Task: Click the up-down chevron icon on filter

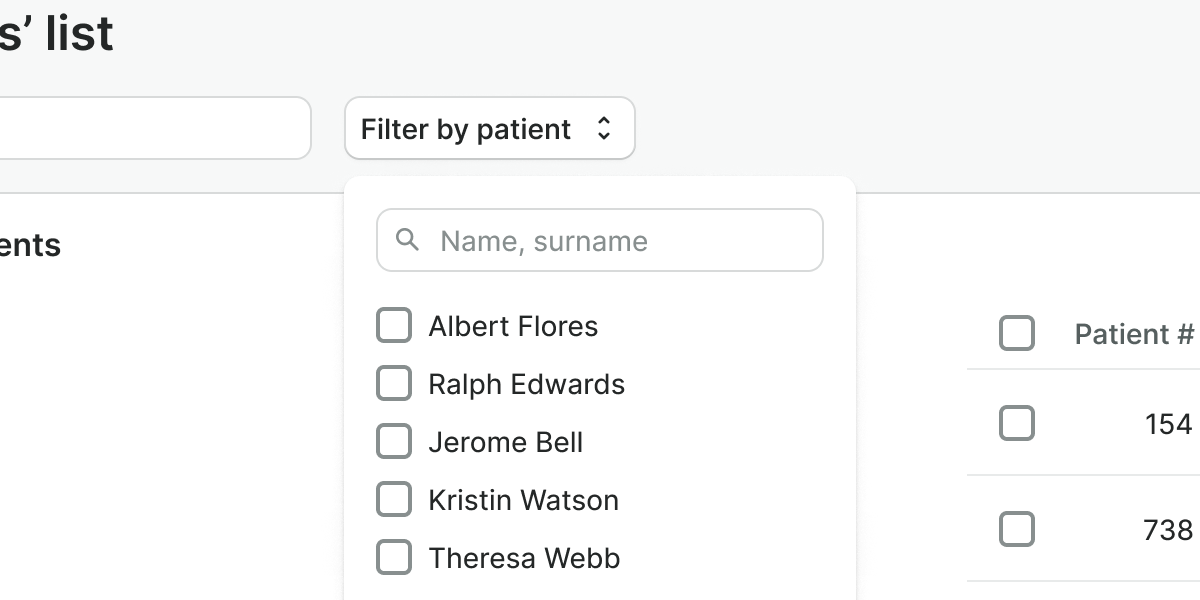Action: click(x=603, y=128)
